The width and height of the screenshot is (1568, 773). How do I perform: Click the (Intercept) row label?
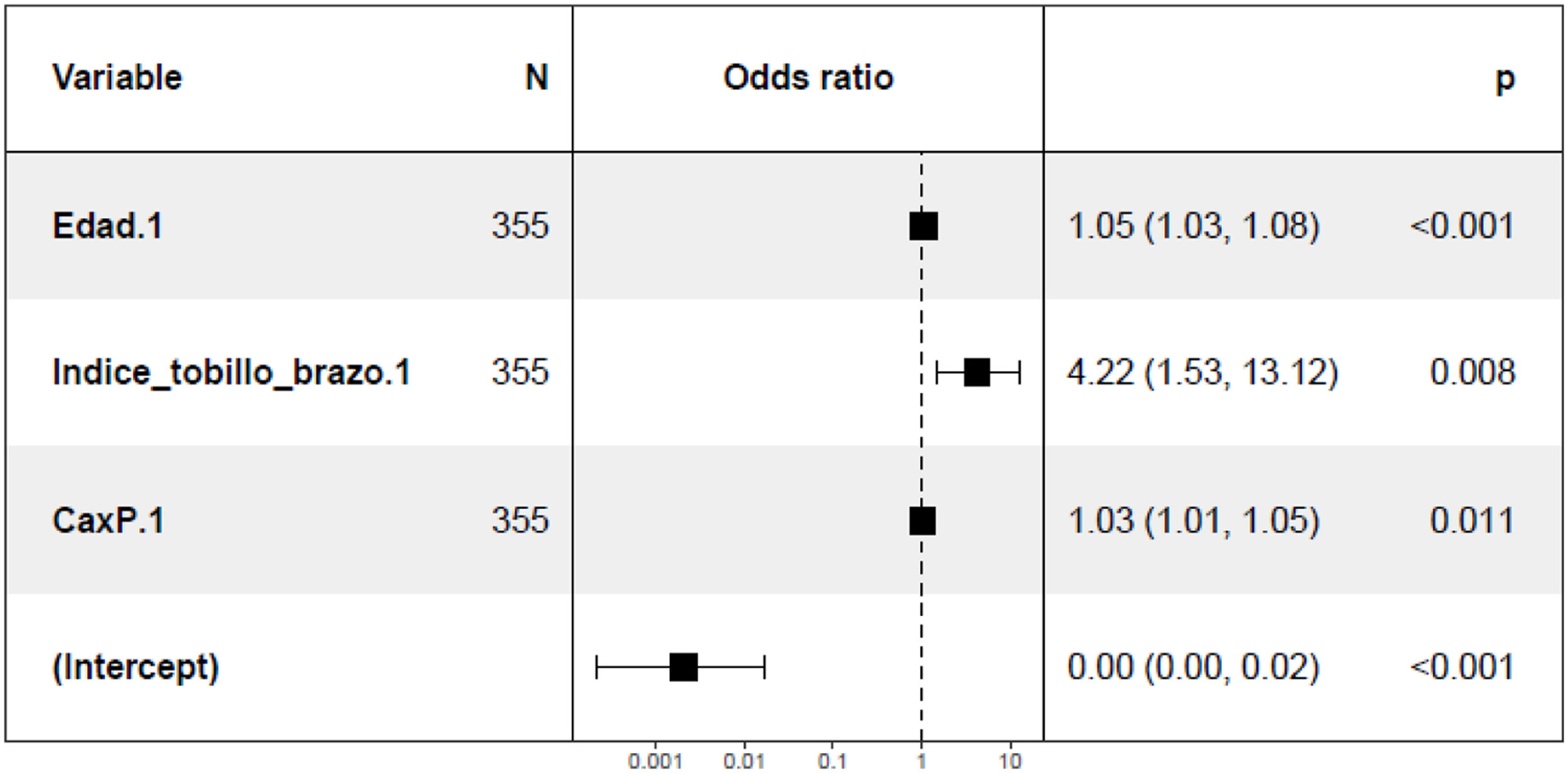pos(135,668)
